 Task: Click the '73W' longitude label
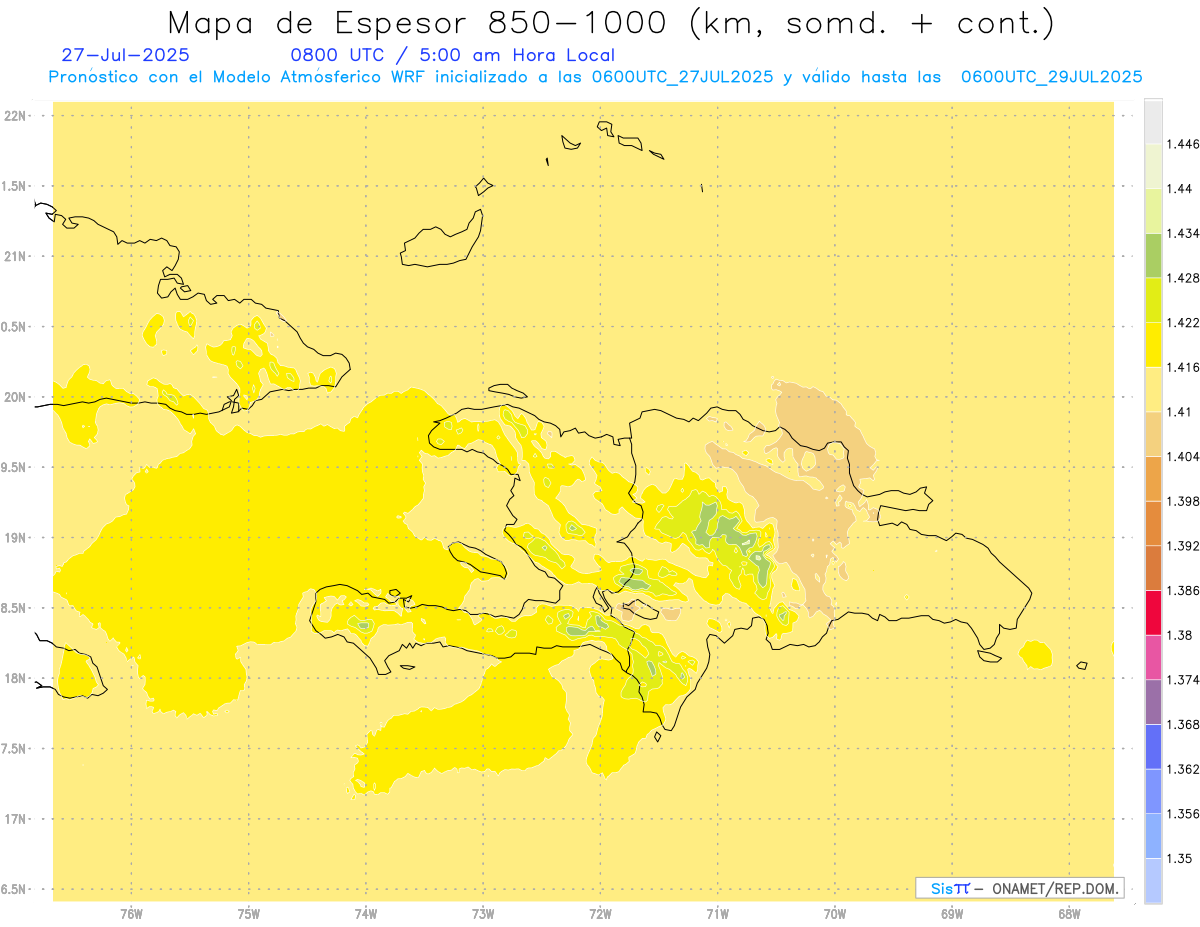(x=483, y=912)
